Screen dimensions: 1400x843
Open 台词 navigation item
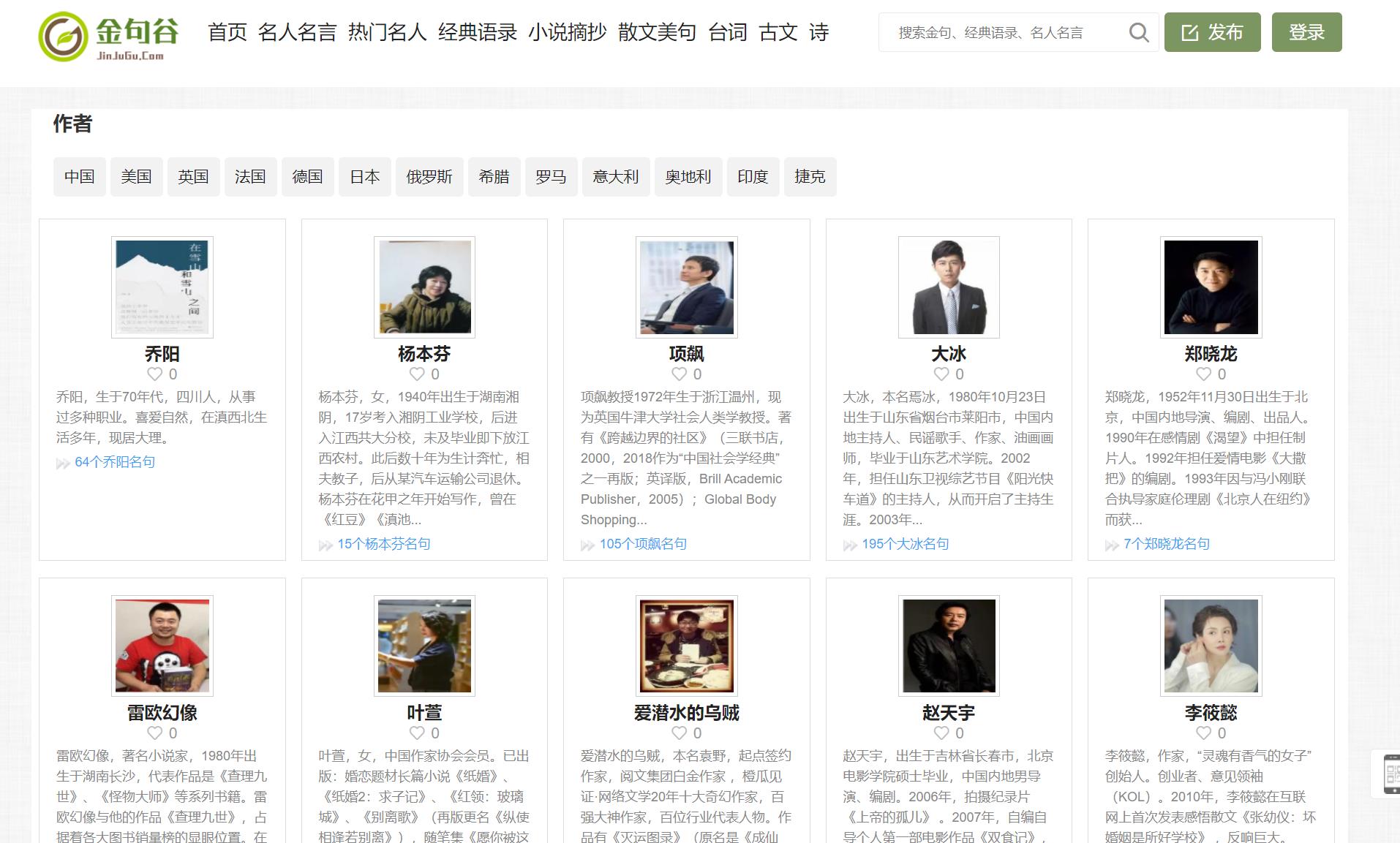[728, 32]
